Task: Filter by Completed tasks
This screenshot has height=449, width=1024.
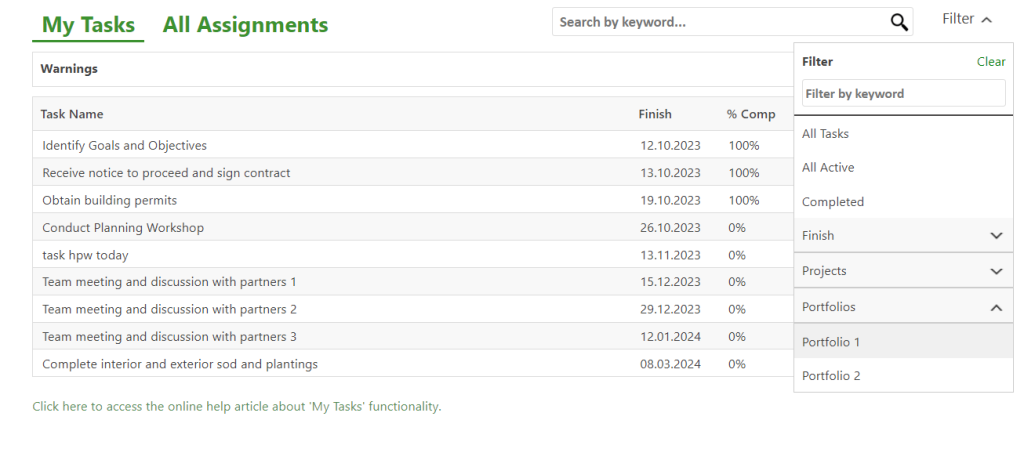Action: (x=833, y=202)
